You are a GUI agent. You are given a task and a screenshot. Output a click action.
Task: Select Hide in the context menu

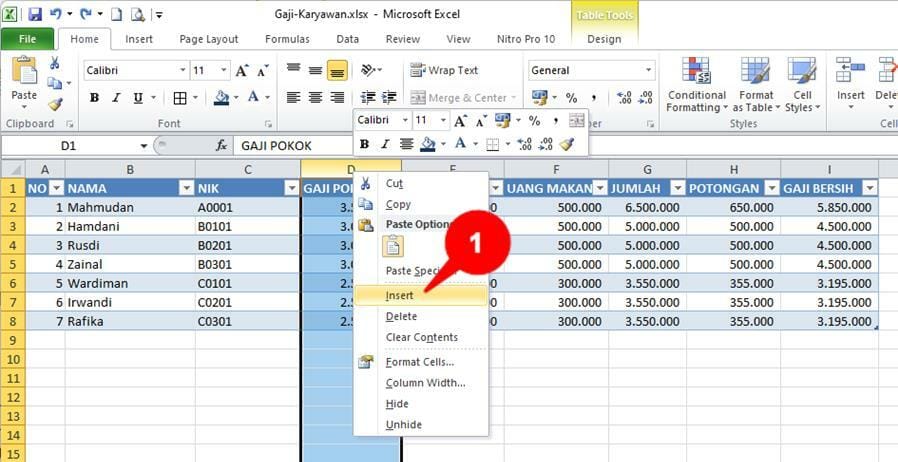coord(397,403)
